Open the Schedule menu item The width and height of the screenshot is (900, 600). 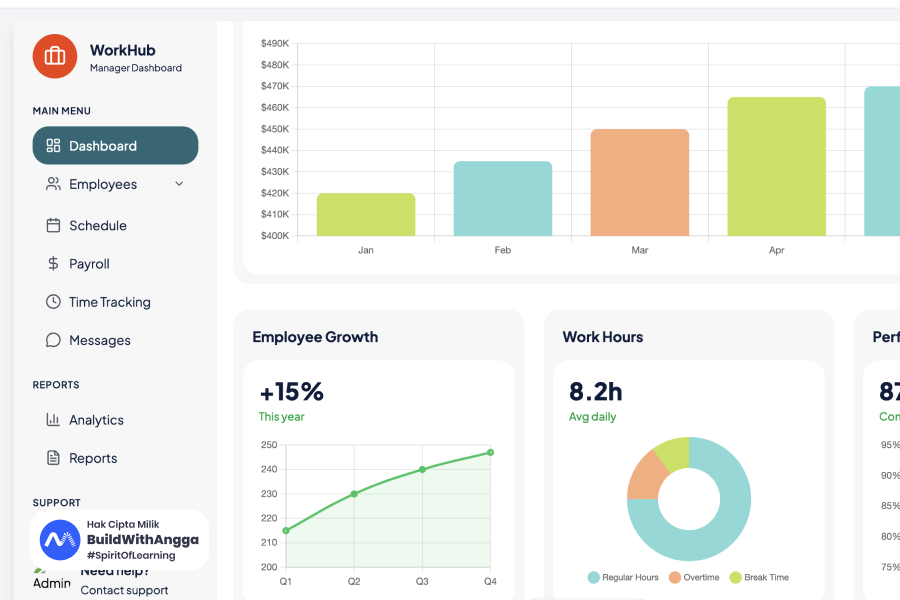(x=97, y=226)
